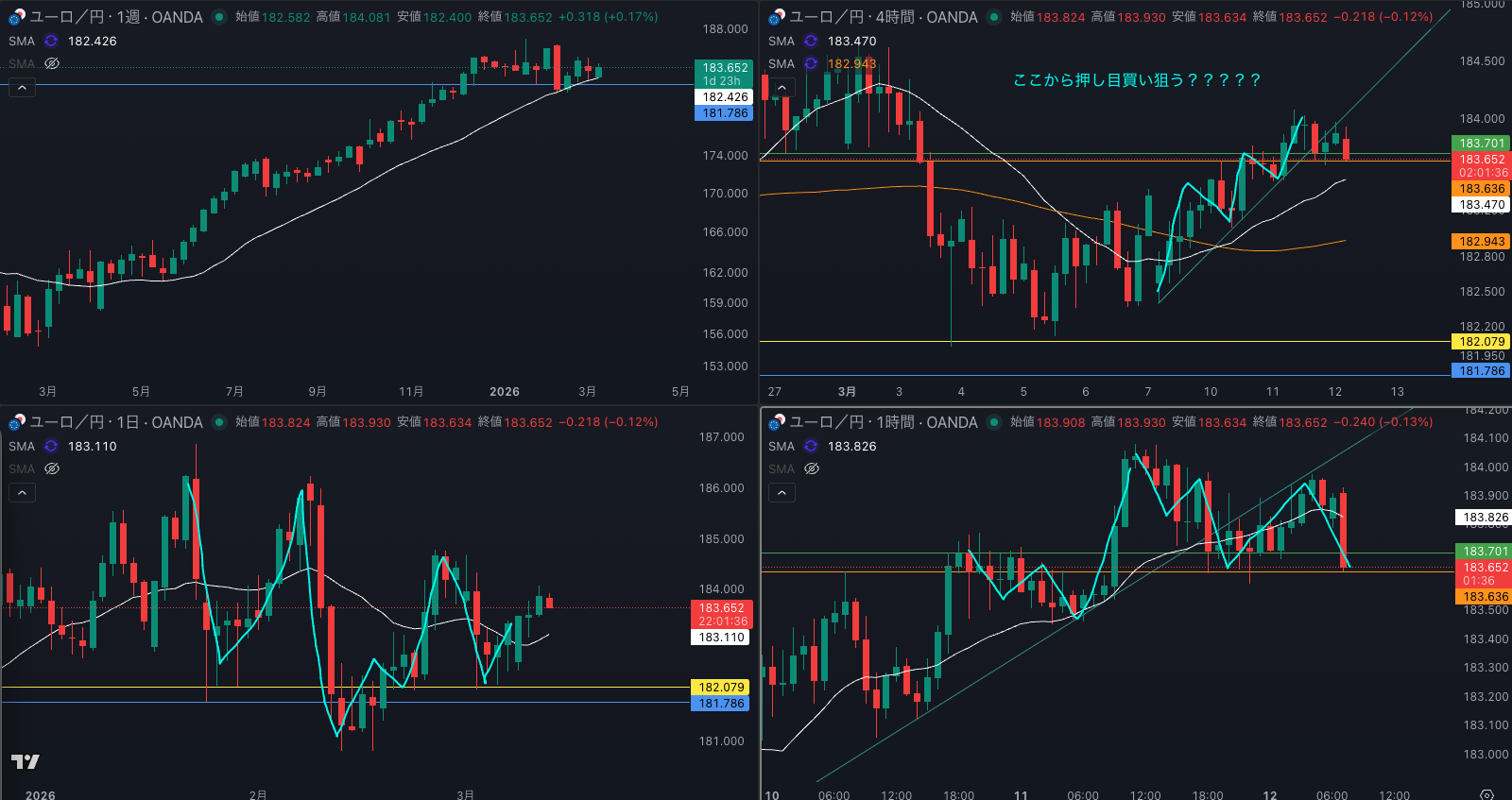
Task: Click the orange SMA's refresh icon on 4-hour chart
Action: [x=811, y=64]
